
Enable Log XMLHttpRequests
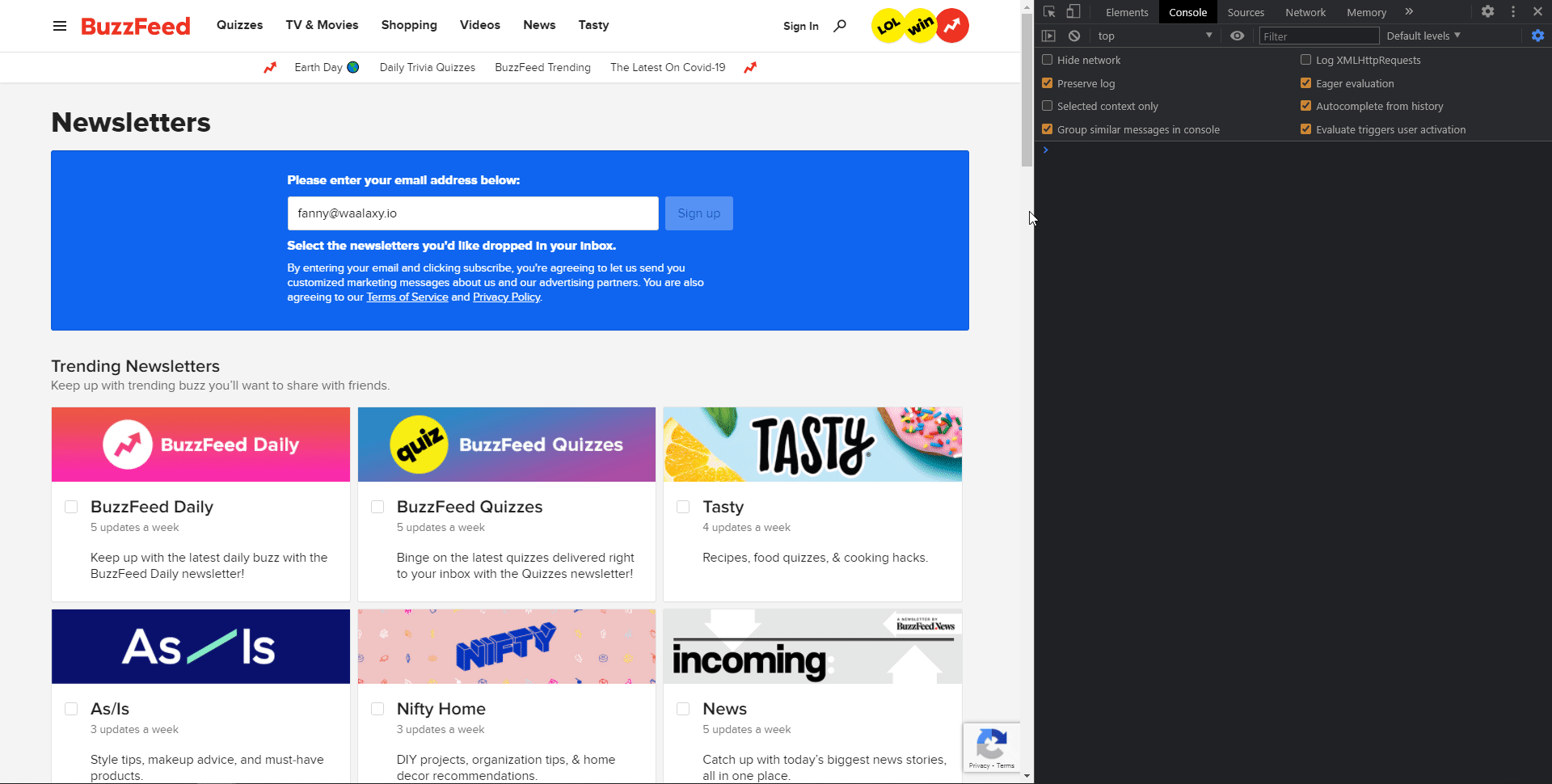click(1306, 60)
